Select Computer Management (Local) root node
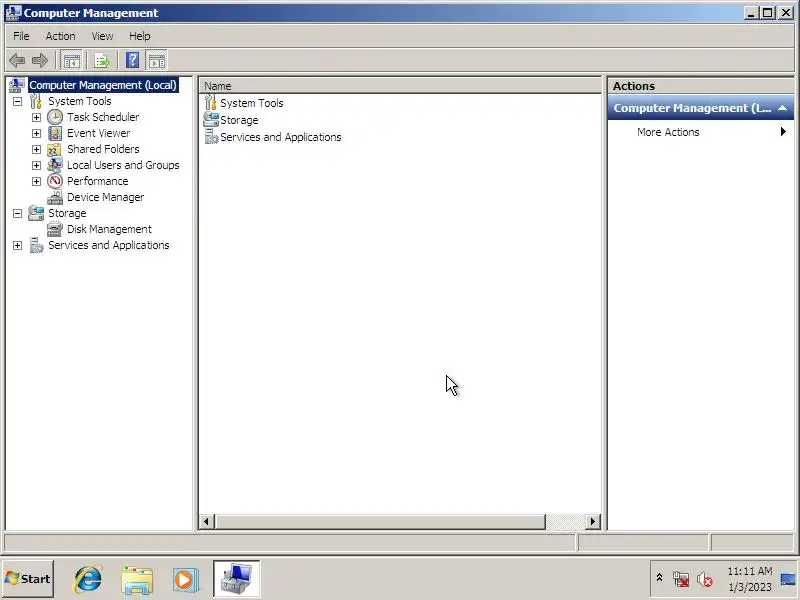This screenshot has width=800, height=600. coord(103,85)
